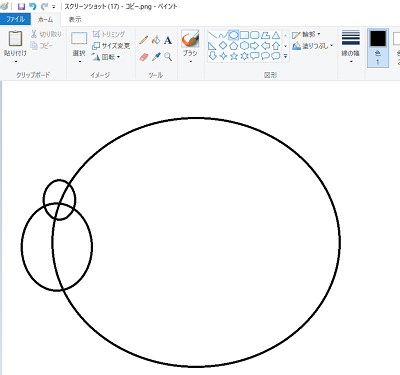Click the 選択 rectangle selection icon
The image size is (400, 375).
pos(79,38)
